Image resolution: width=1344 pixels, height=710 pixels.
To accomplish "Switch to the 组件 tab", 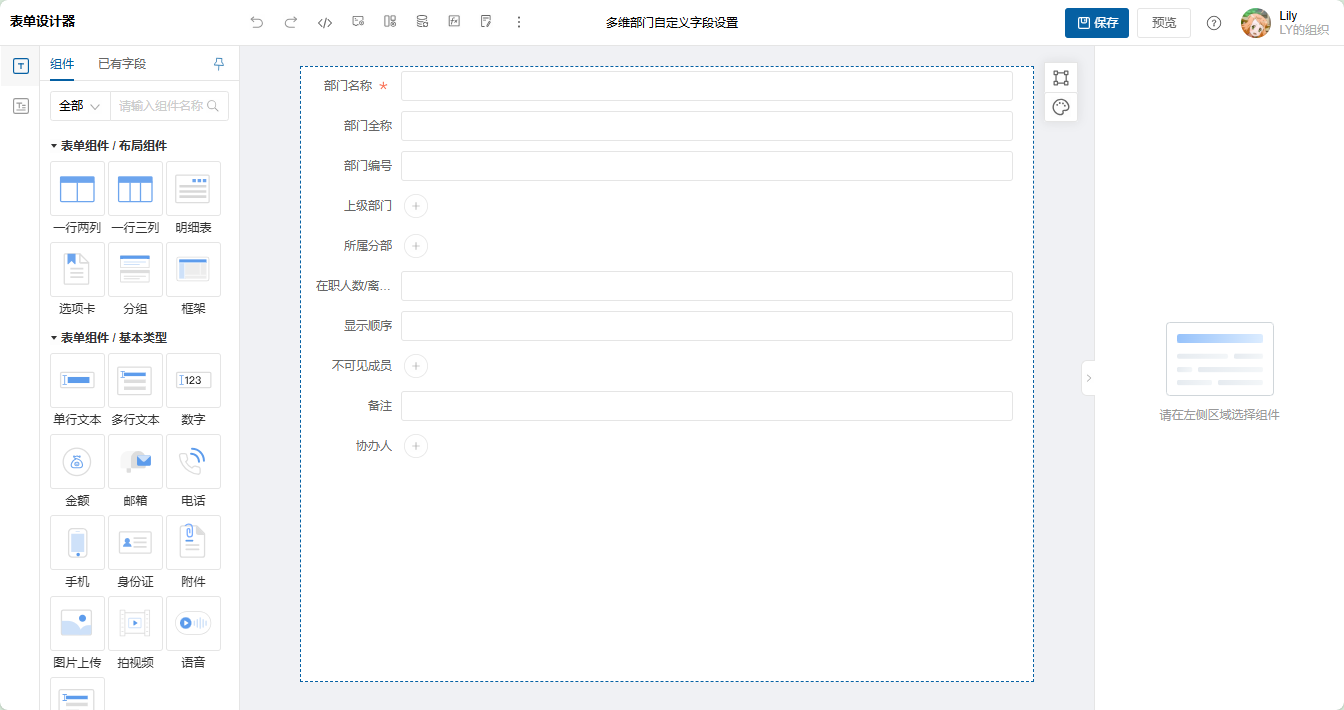I will 62,64.
